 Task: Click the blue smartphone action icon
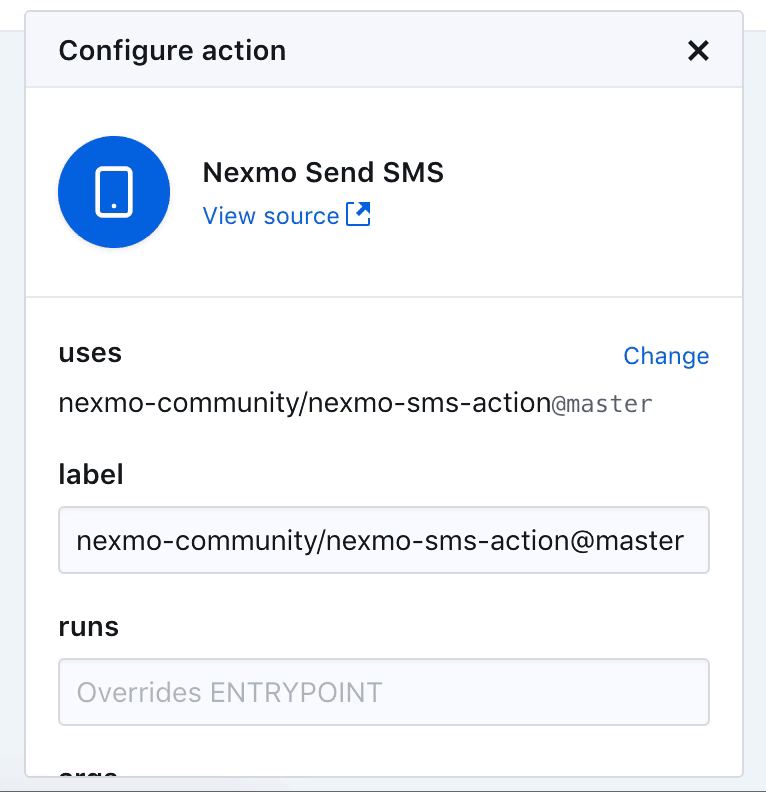[114, 192]
